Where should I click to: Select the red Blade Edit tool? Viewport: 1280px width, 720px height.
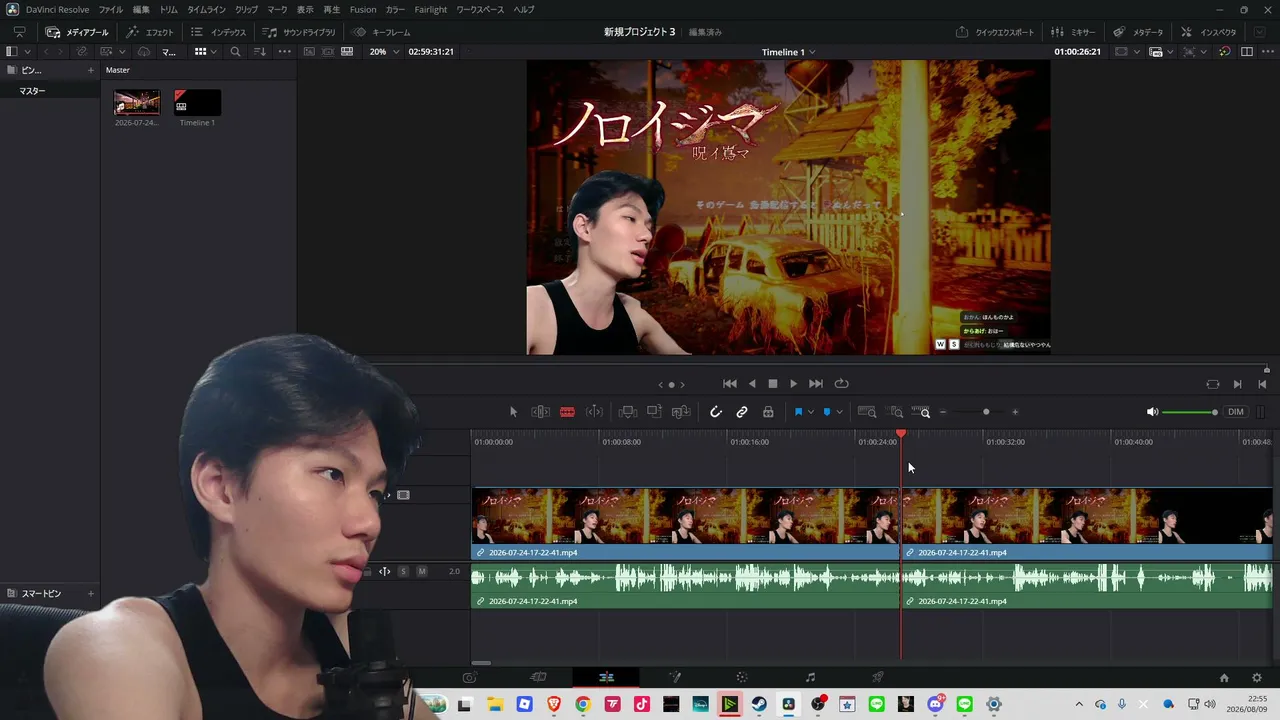[x=567, y=412]
